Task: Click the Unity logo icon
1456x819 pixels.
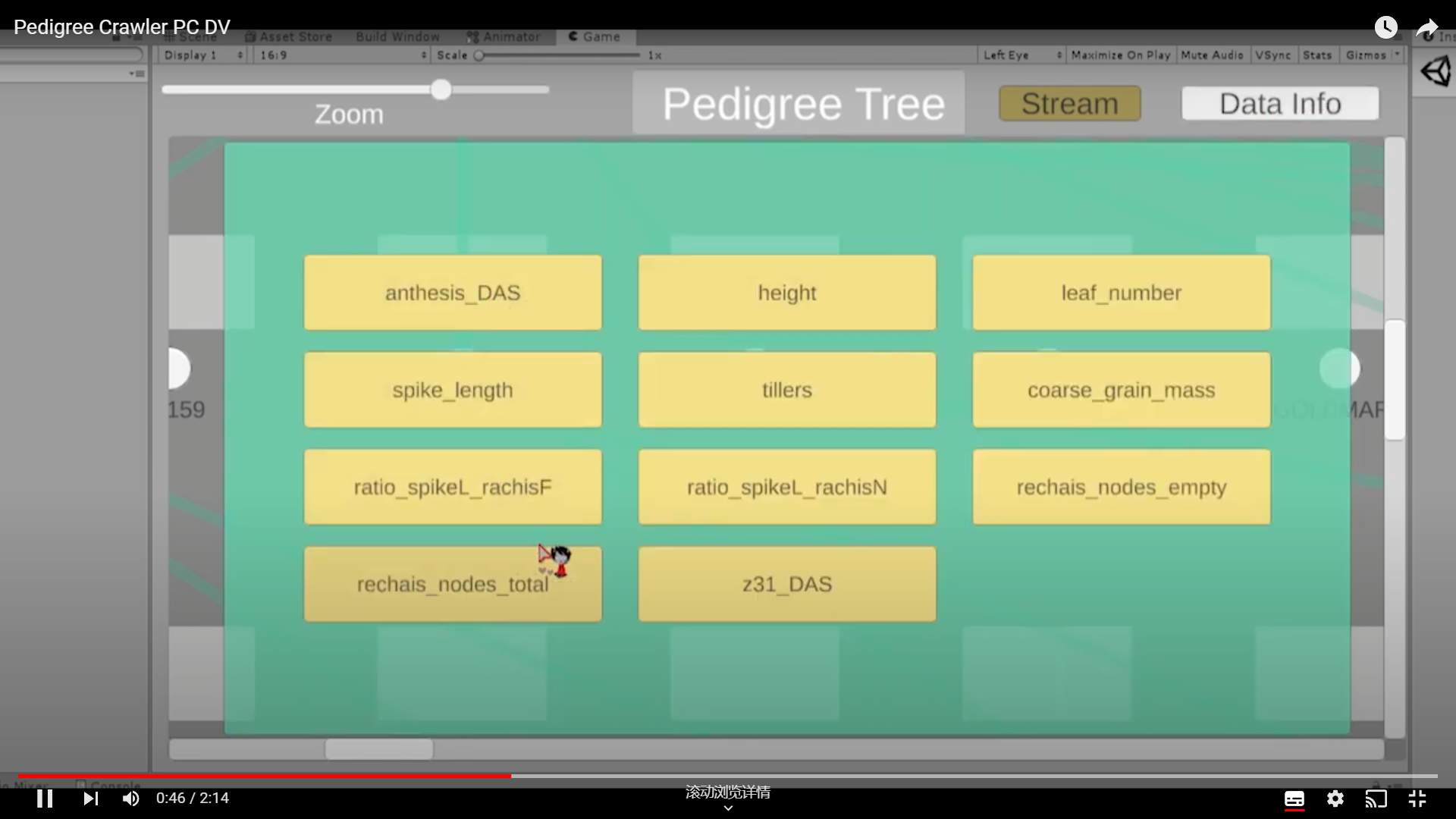Action: 1435,72
